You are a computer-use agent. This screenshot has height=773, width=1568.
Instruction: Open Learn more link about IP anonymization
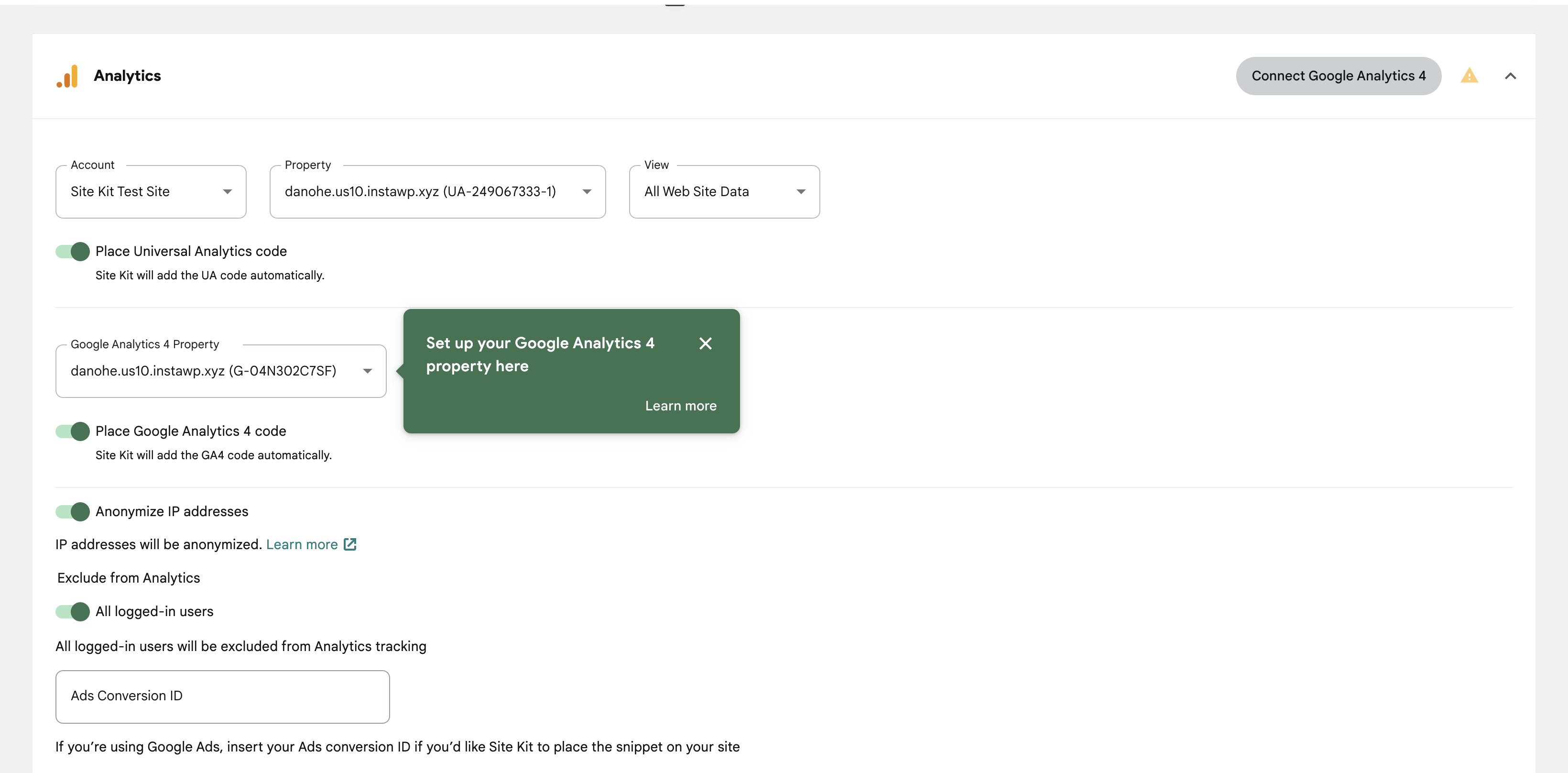(x=302, y=544)
